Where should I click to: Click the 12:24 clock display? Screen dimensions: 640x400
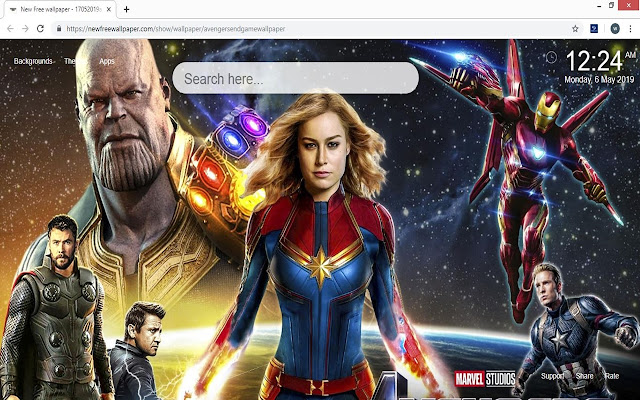tap(594, 61)
